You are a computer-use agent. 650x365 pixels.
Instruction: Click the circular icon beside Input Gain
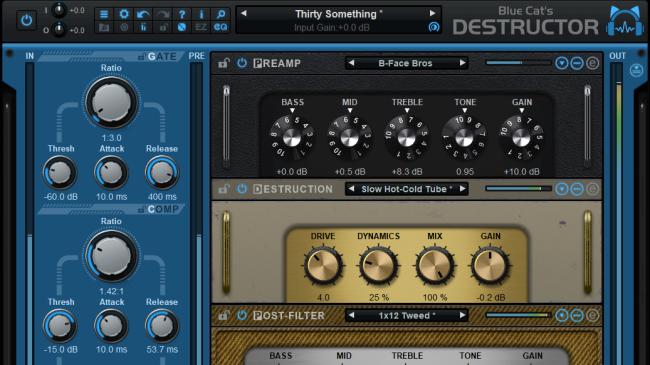[x=434, y=27]
